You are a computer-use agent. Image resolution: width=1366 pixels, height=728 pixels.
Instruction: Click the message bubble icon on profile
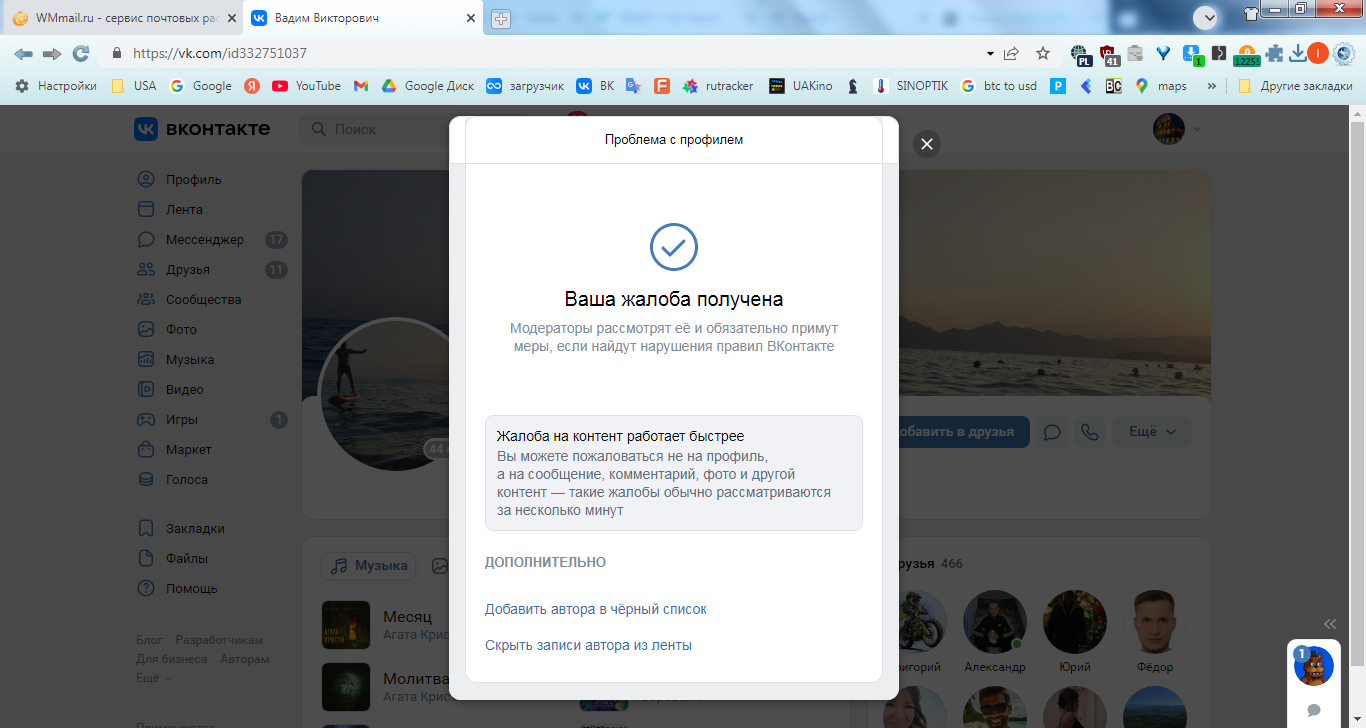point(1052,432)
